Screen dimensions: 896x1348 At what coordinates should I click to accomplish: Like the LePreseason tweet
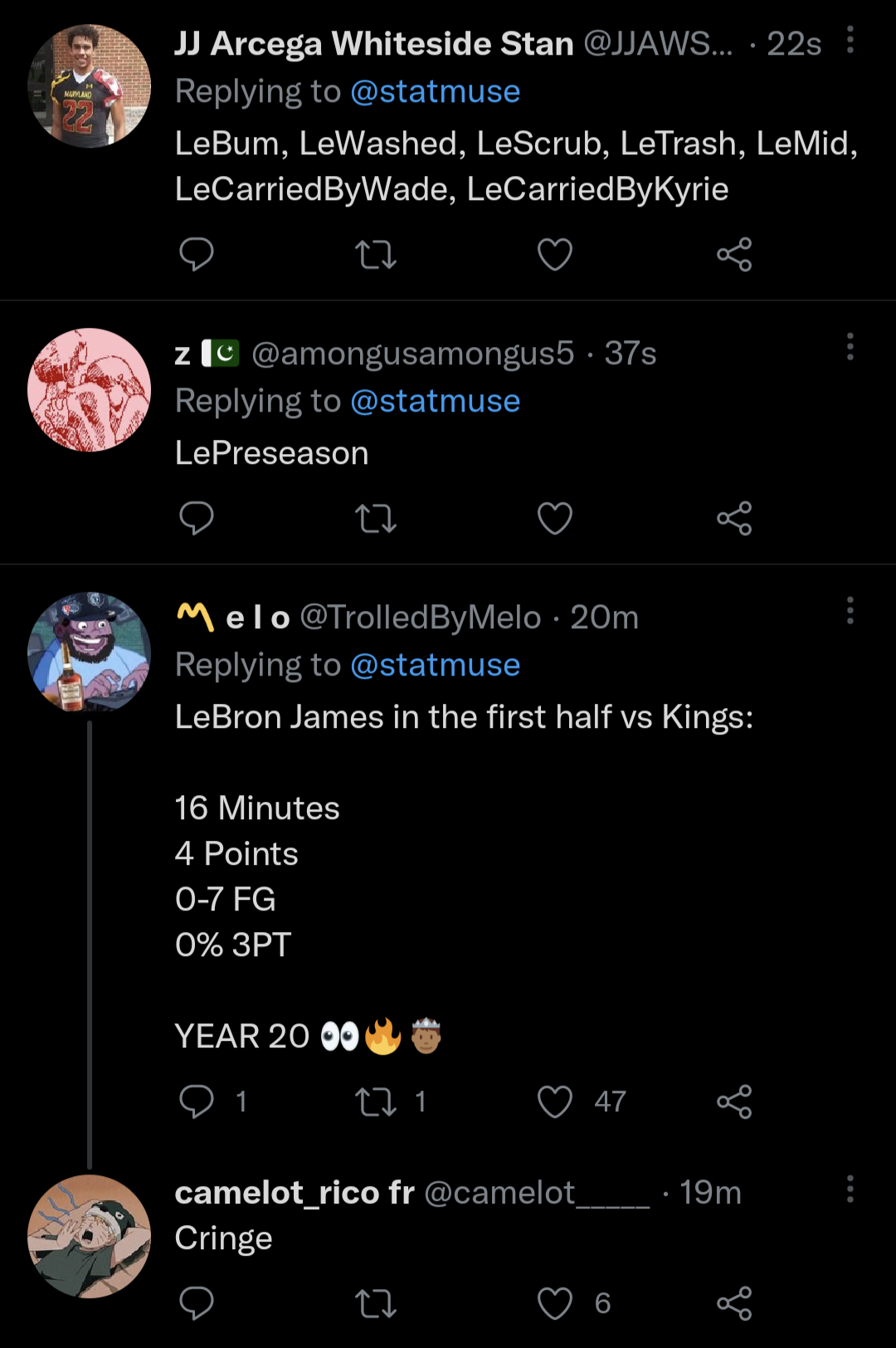coord(555,519)
